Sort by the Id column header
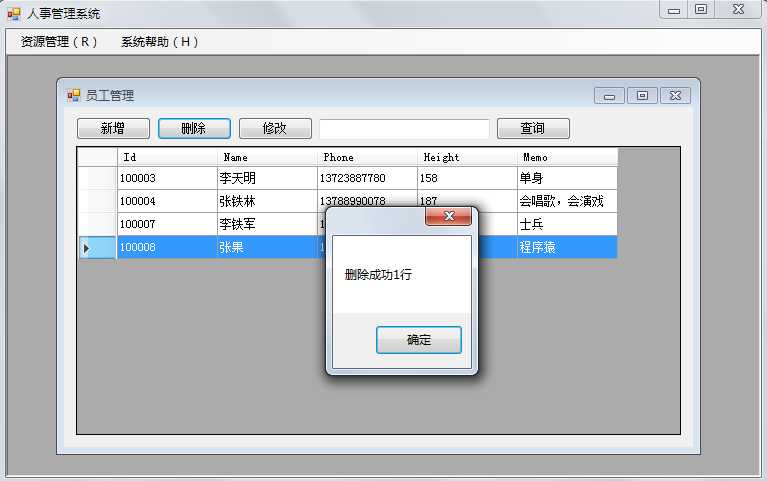 167,157
